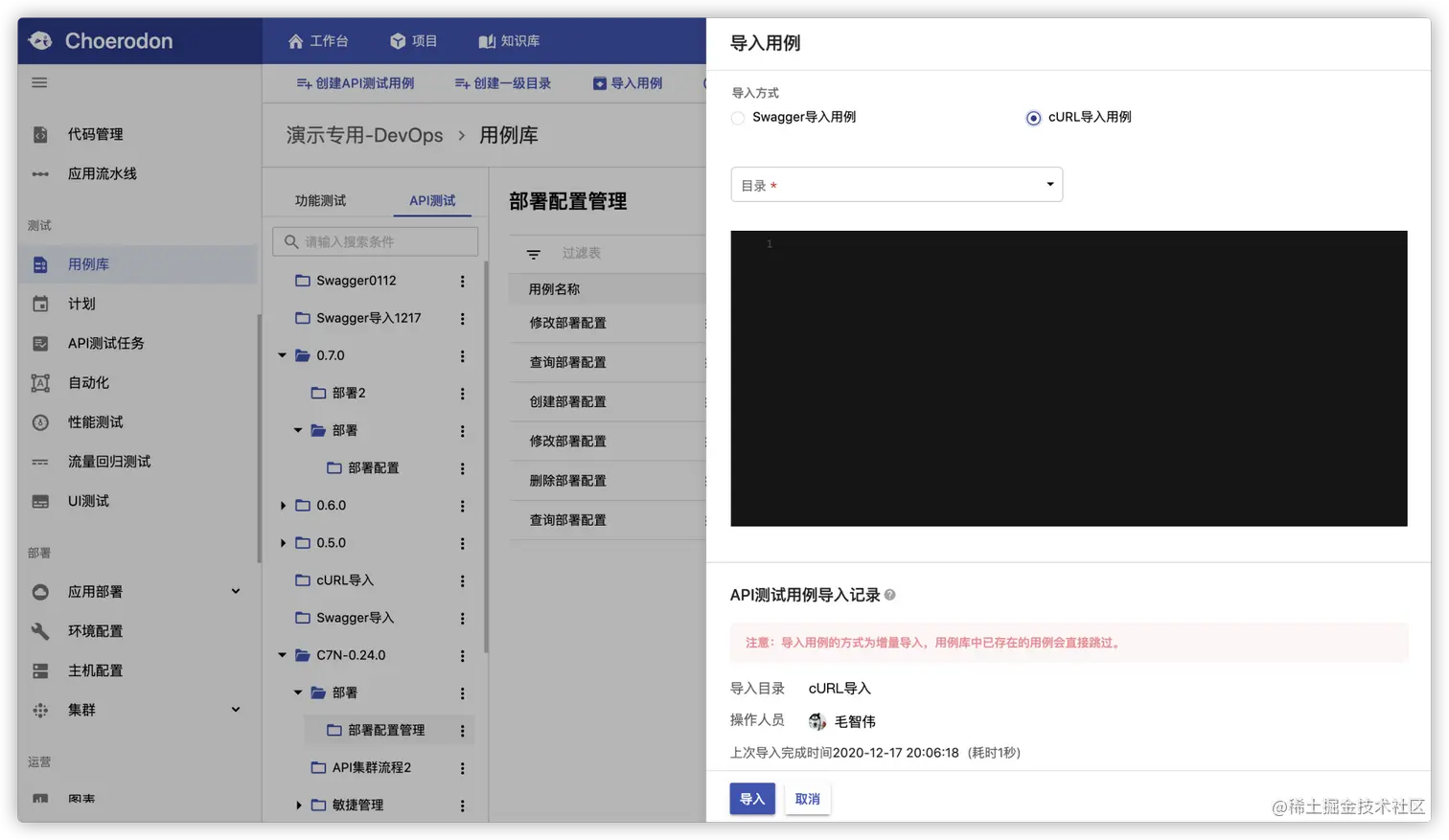The width and height of the screenshot is (1449, 840).
Task: Select the cURL导入用例 radio button
Action: click(x=1032, y=117)
